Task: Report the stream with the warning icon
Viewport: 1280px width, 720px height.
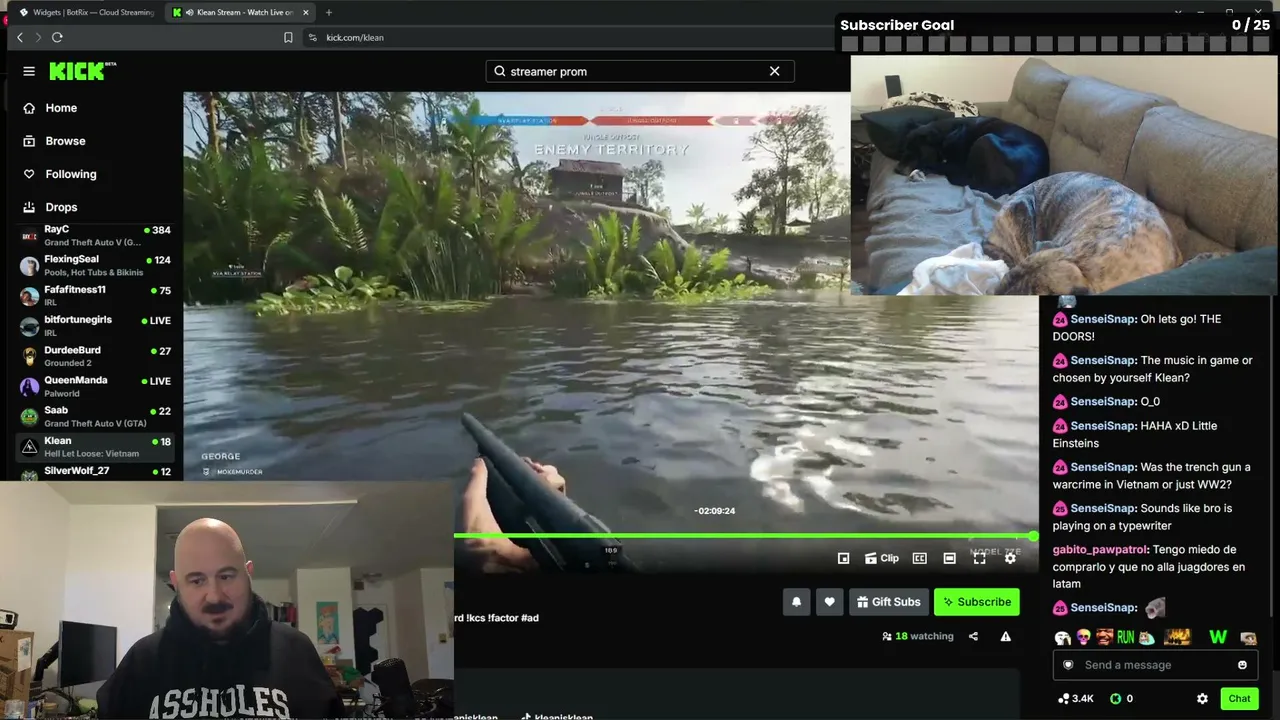Action: [x=1005, y=636]
